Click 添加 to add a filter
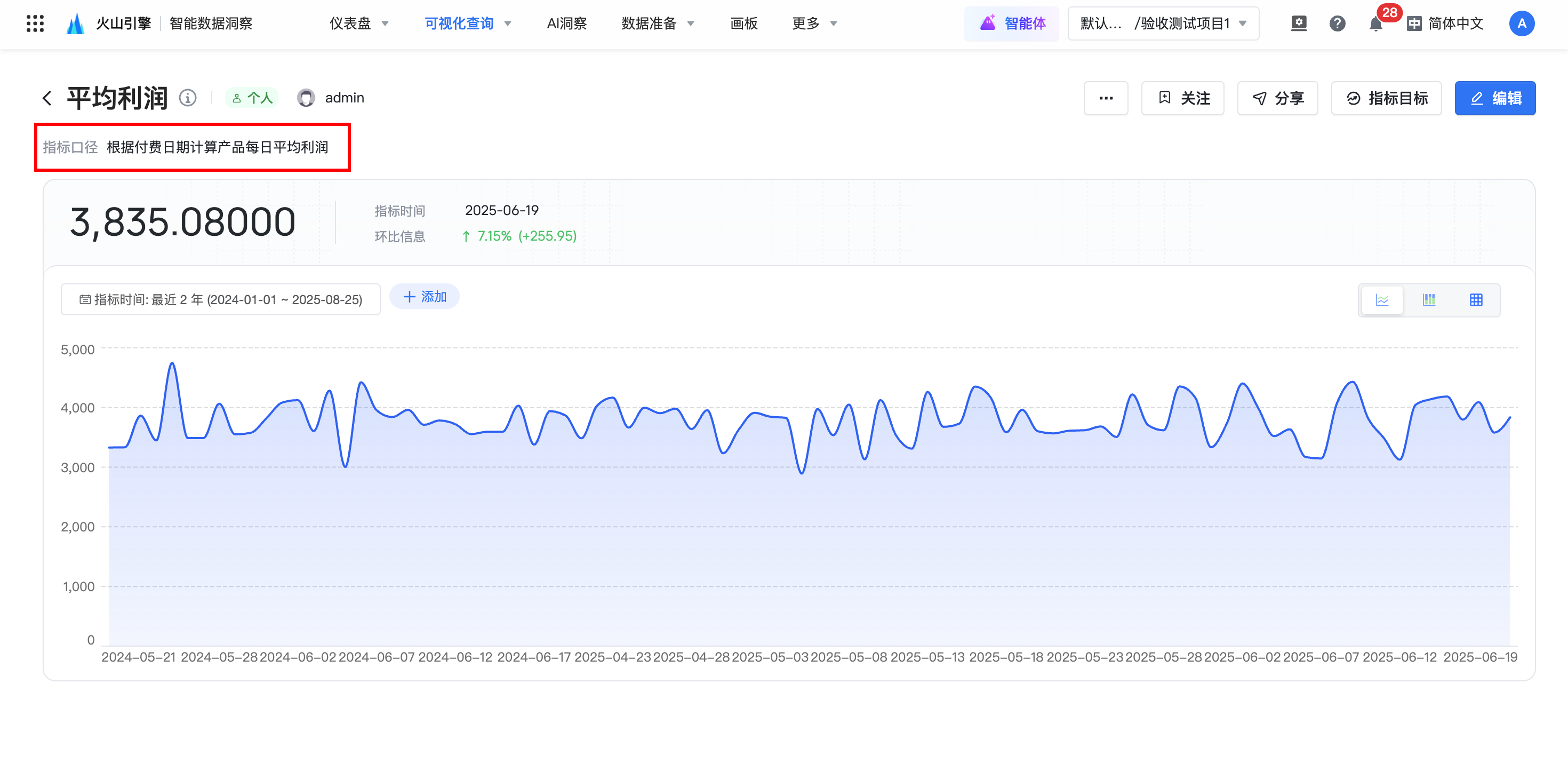 click(x=424, y=297)
